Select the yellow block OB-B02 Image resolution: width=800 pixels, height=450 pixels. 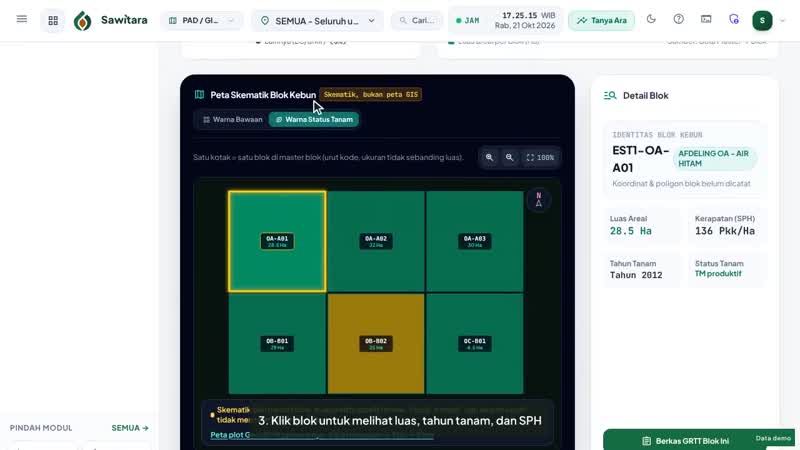tap(376, 343)
